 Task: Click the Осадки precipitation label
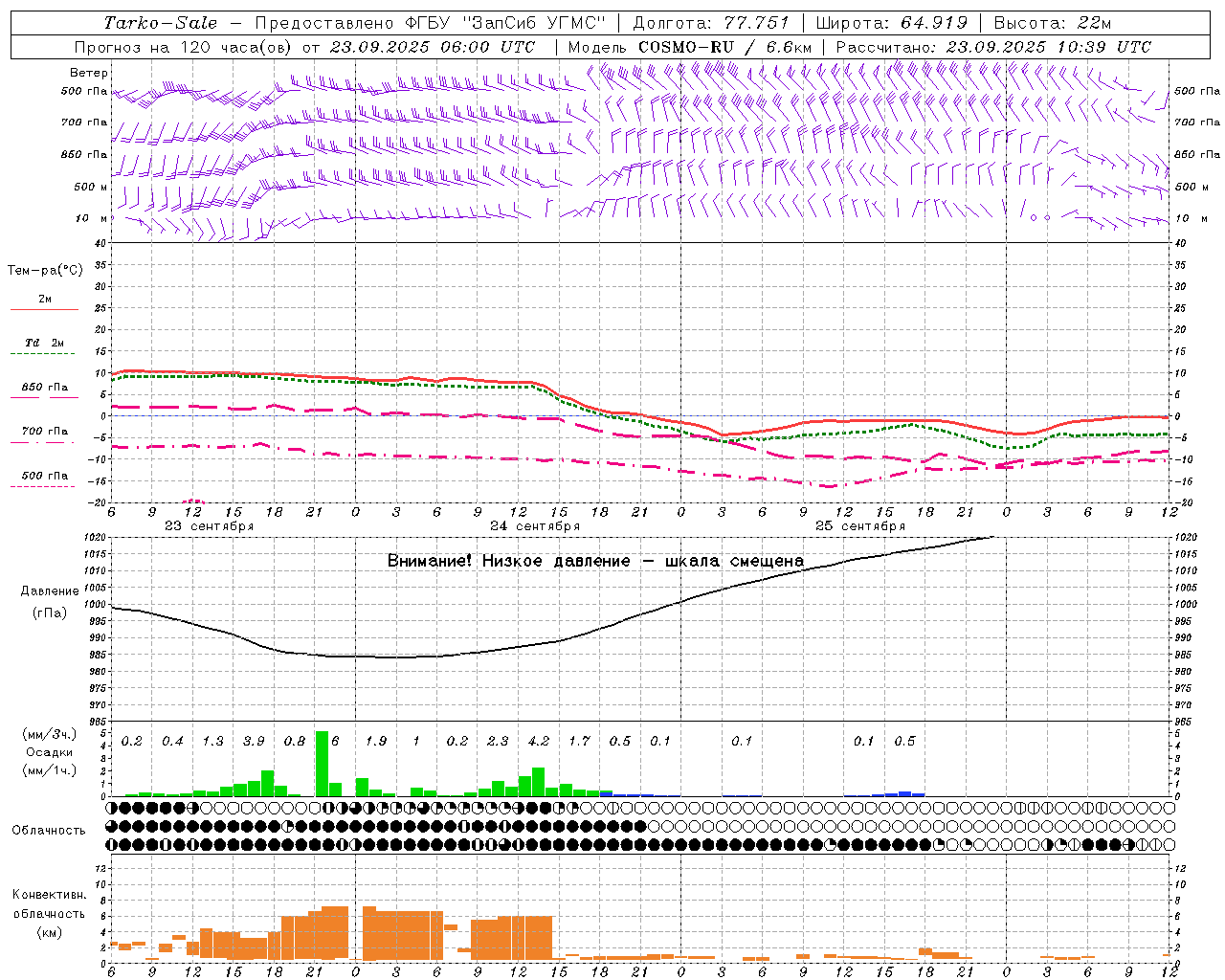click(49, 753)
